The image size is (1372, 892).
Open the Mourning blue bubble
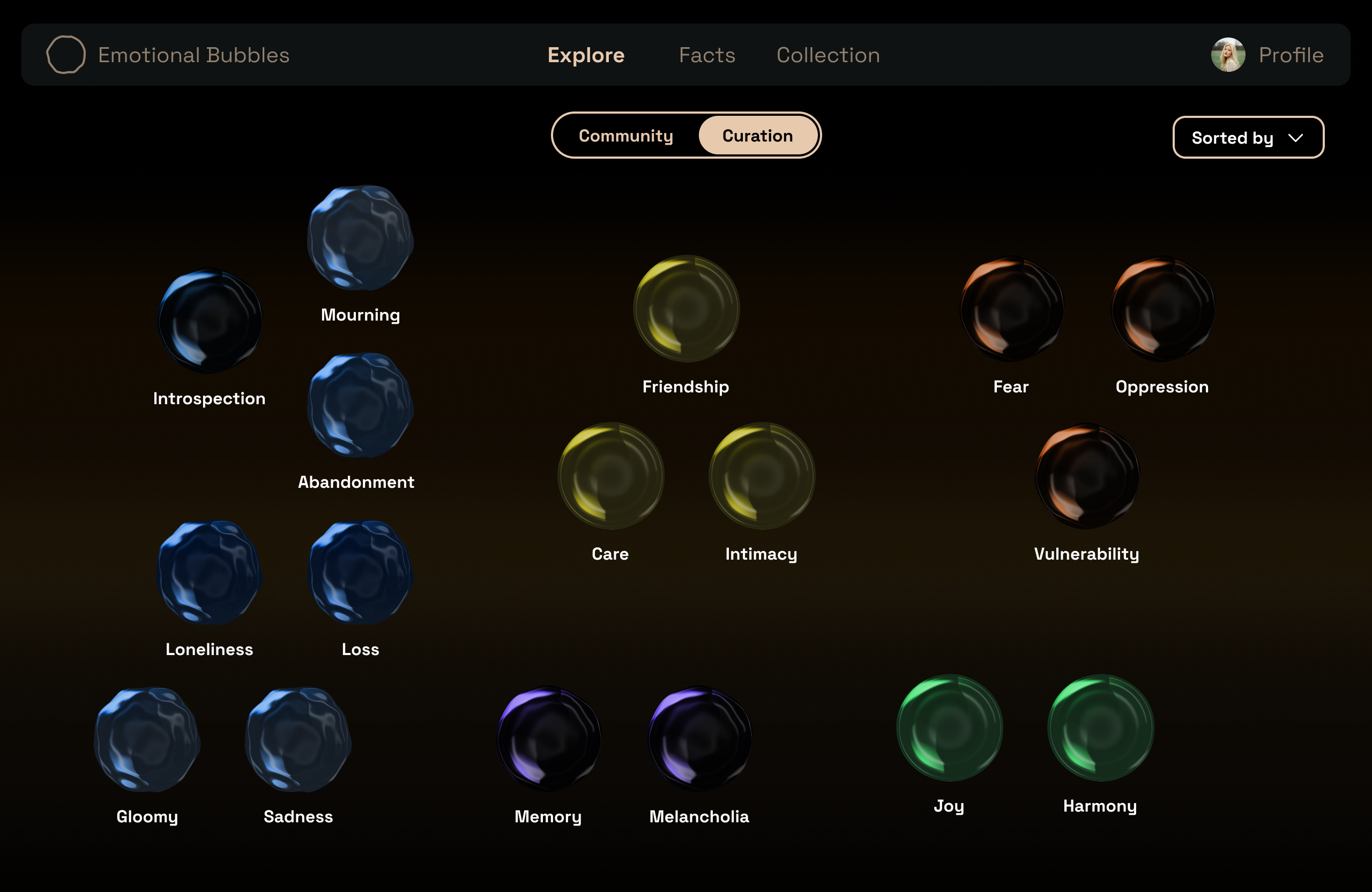(360, 237)
